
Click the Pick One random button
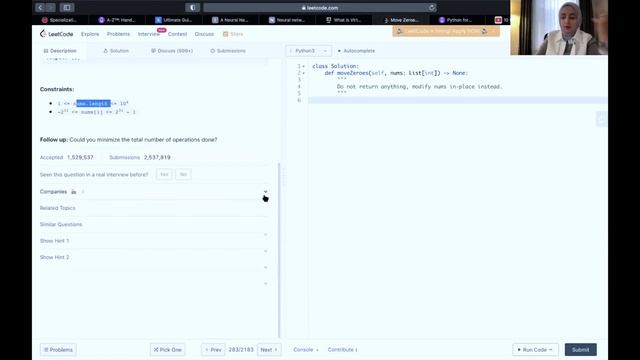167,350
